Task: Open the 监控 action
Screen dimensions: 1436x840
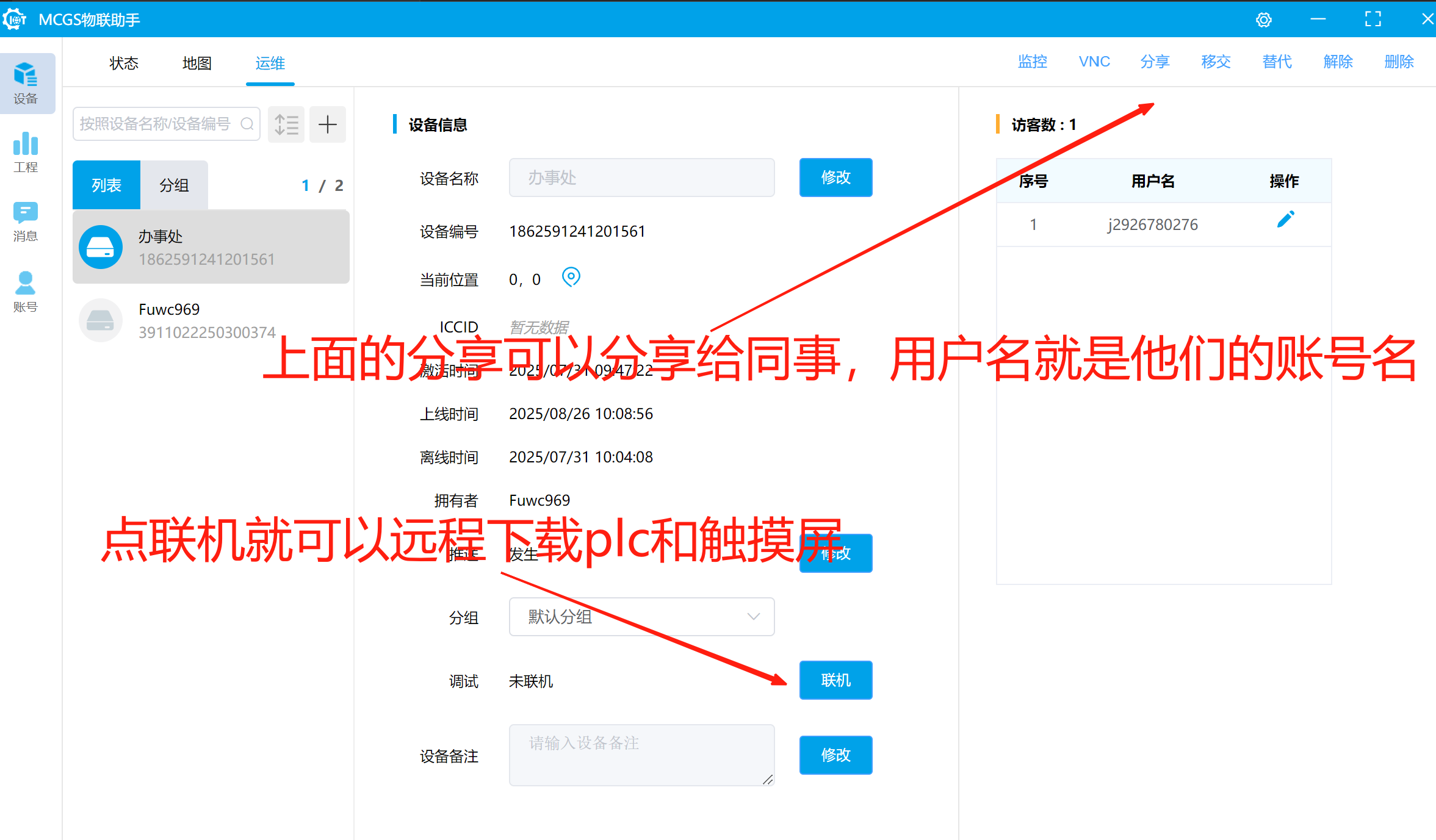Action: pyautogui.click(x=1033, y=62)
